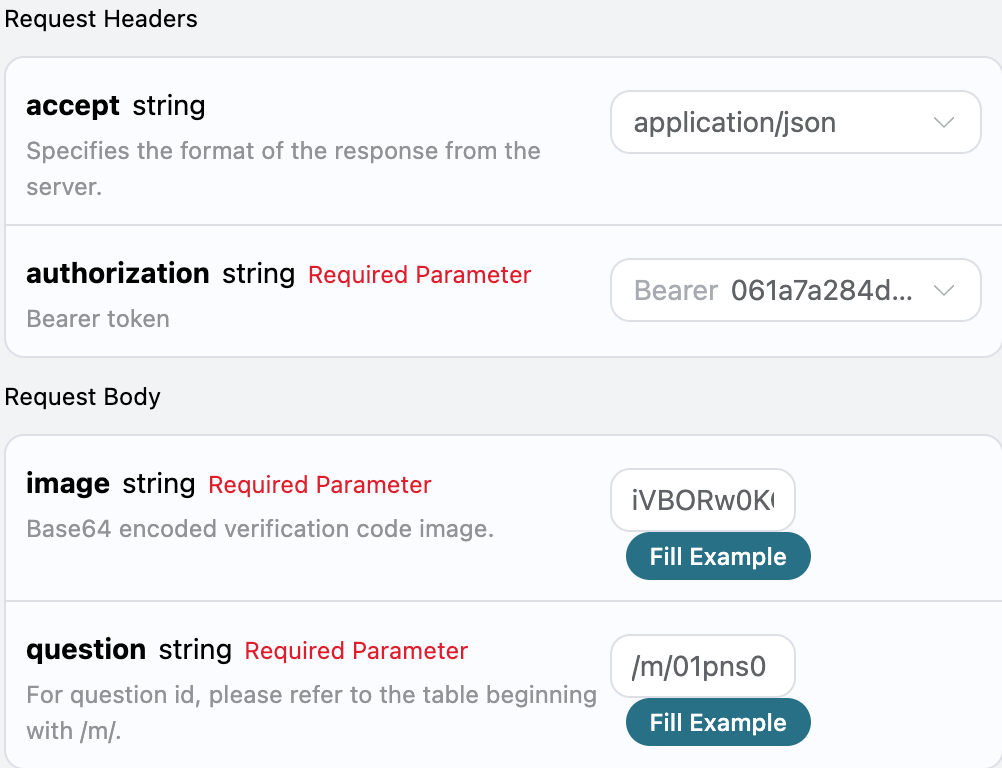This screenshot has width=1002, height=768.
Task: Click Required Parameter label beside authorization
Action: (419, 275)
